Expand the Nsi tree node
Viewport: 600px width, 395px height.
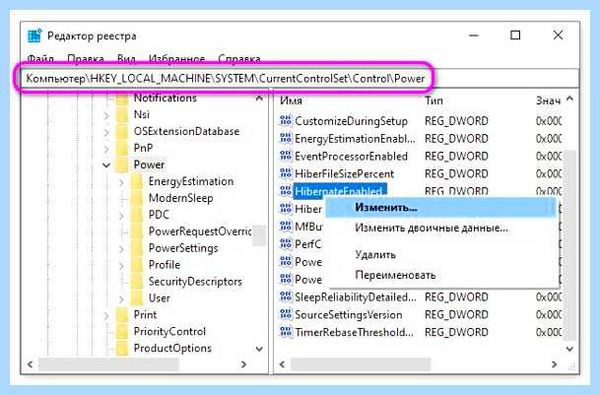[107, 115]
